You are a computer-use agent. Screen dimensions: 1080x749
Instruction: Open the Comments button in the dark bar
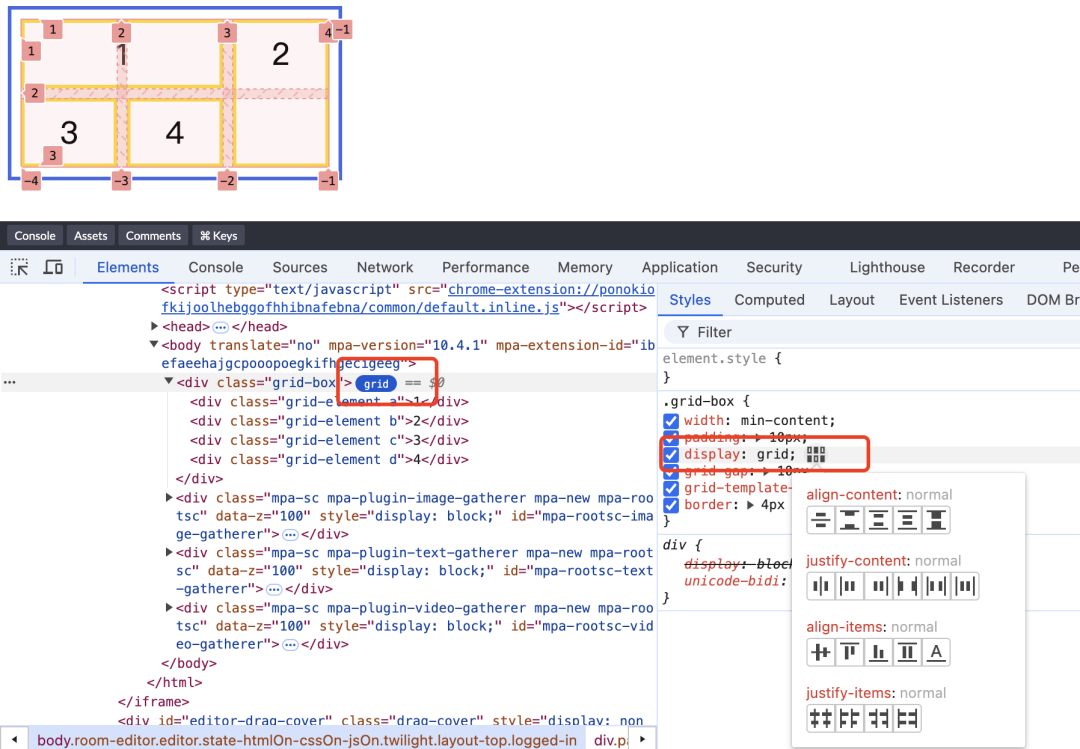click(x=153, y=236)
